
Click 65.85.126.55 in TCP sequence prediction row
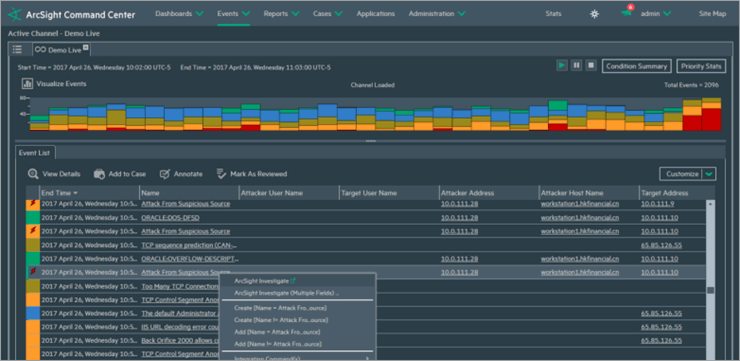[661, 245]
